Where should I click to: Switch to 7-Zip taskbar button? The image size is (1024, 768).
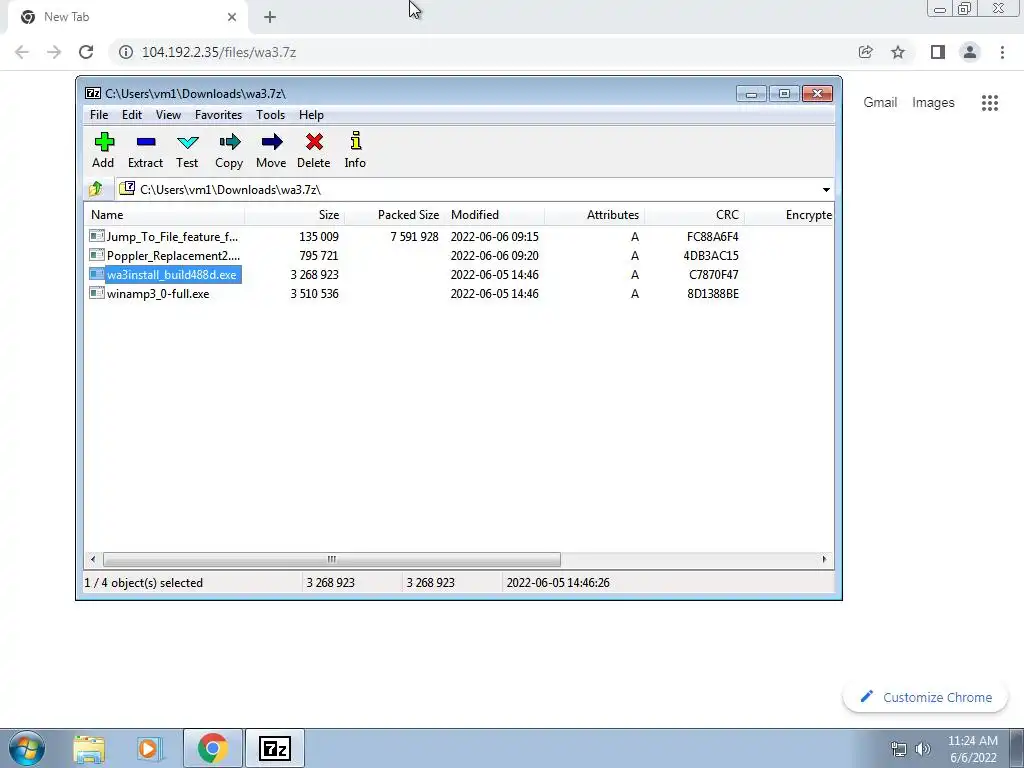pos(274,748)
